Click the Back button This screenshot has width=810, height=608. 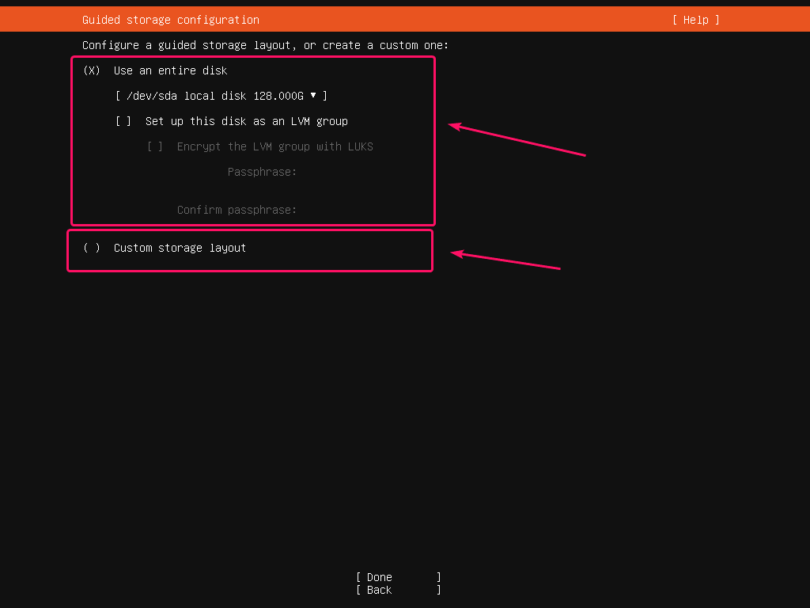[398, 590]
